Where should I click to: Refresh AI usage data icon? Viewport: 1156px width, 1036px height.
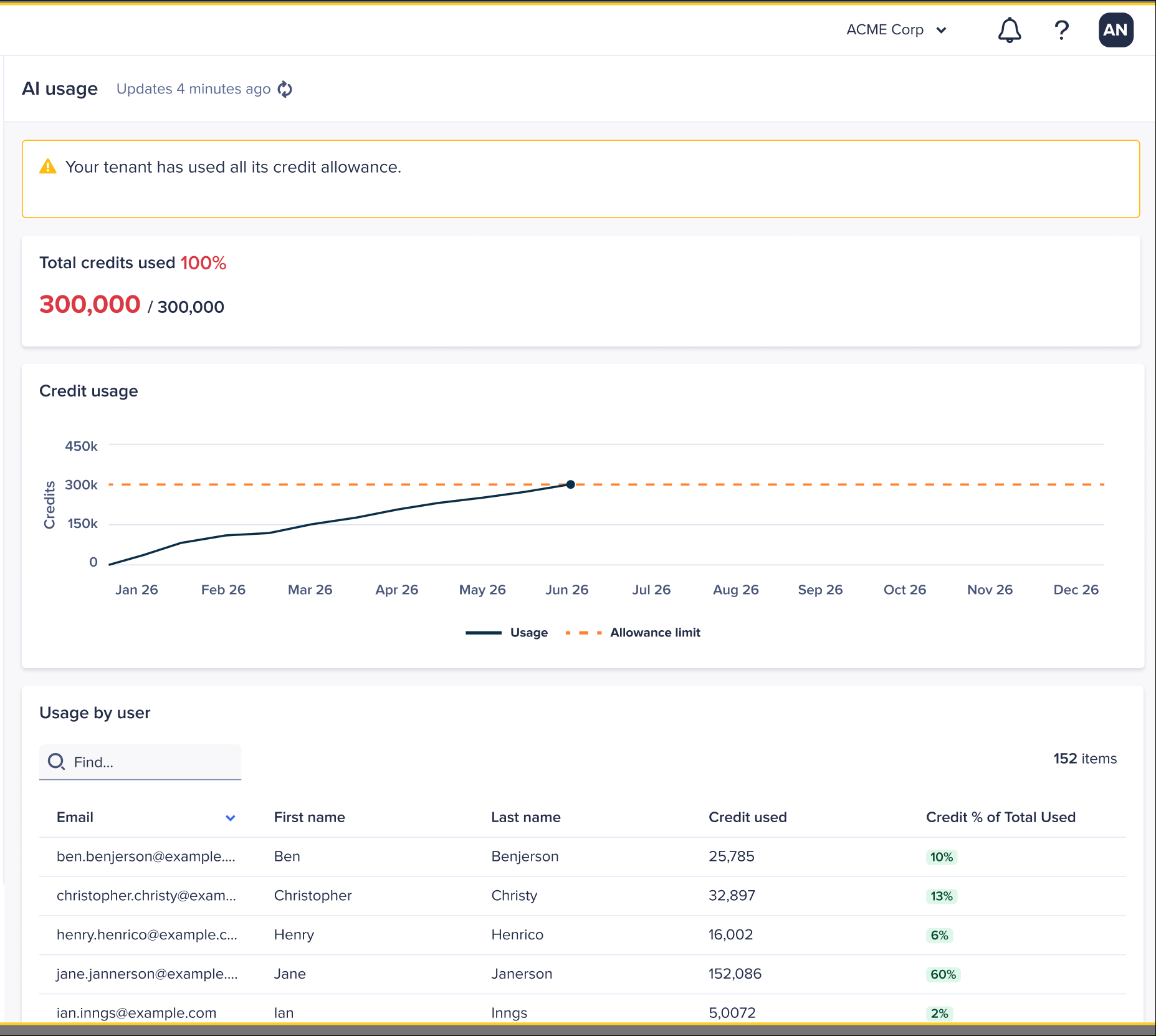285,89
